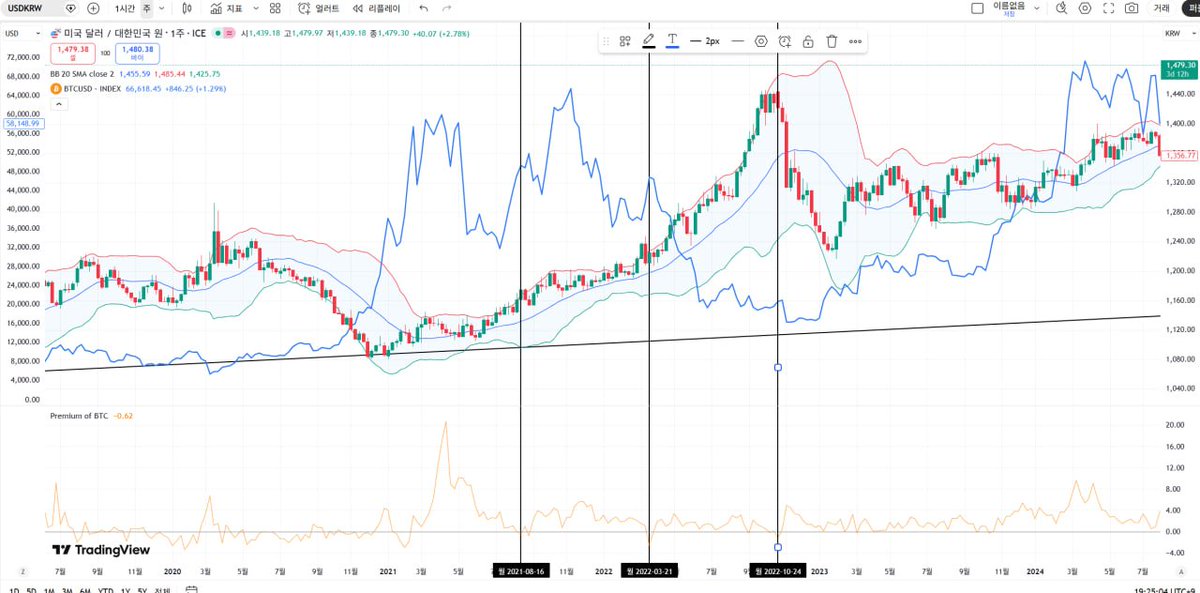Start bar replay with 리플레이
The height and width of the screenshot is (593, 1200).
[x=377, y=8]
